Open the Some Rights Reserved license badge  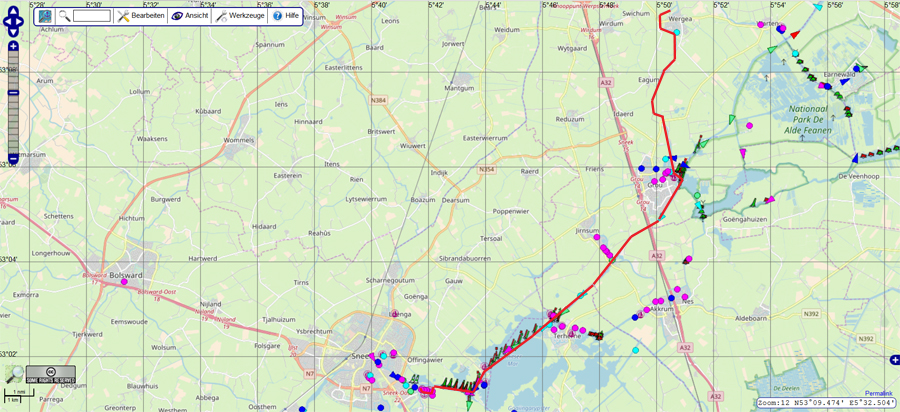(x=50, y=375)
